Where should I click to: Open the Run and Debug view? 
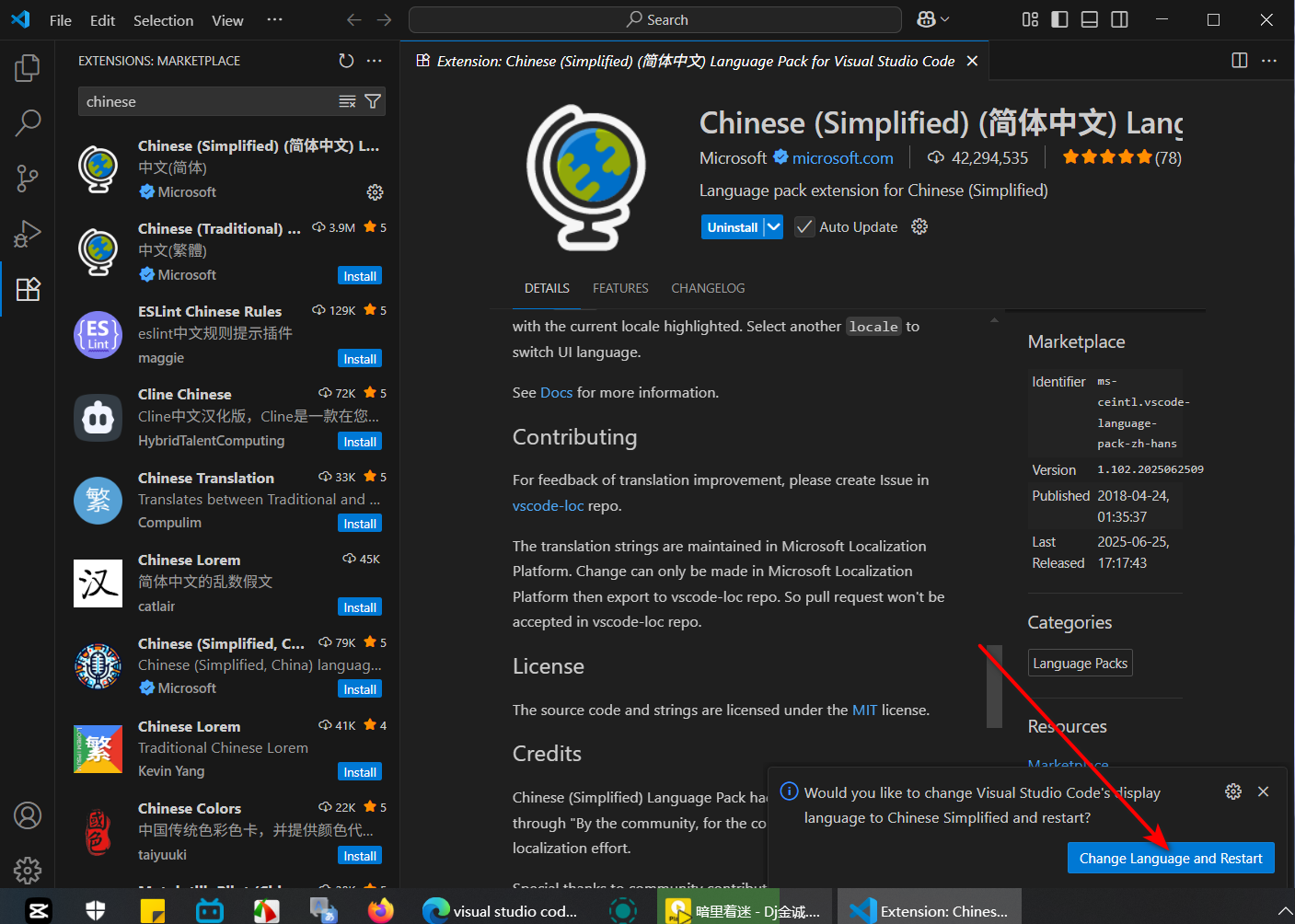pyautogui.click(x=27, y=233)
